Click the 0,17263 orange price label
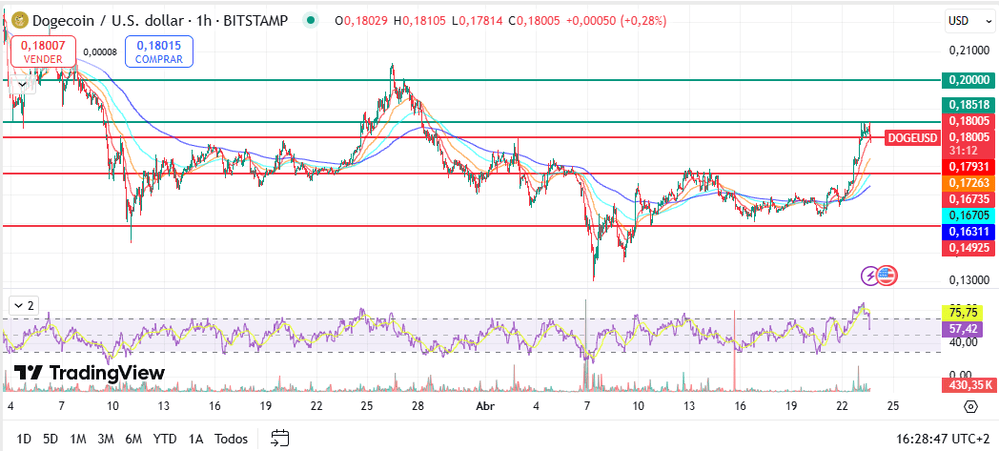This screenshot has width=999, height=451. (968, 183)
